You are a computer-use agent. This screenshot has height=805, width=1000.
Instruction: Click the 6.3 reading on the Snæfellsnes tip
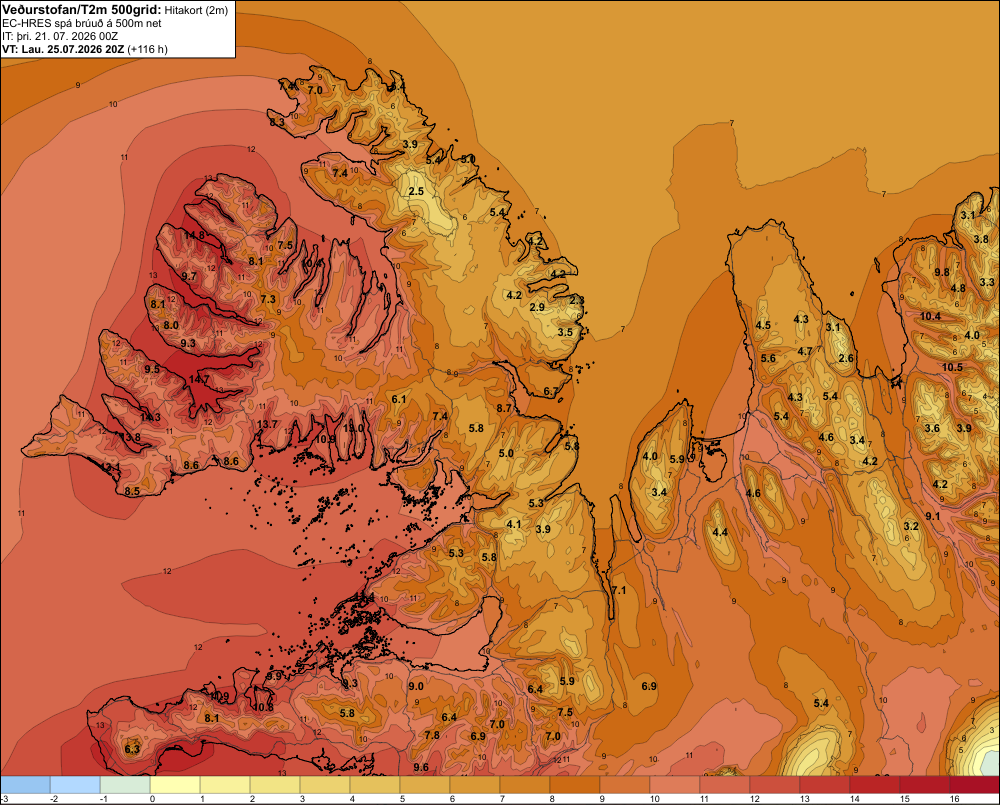click(x=132, y=749)
